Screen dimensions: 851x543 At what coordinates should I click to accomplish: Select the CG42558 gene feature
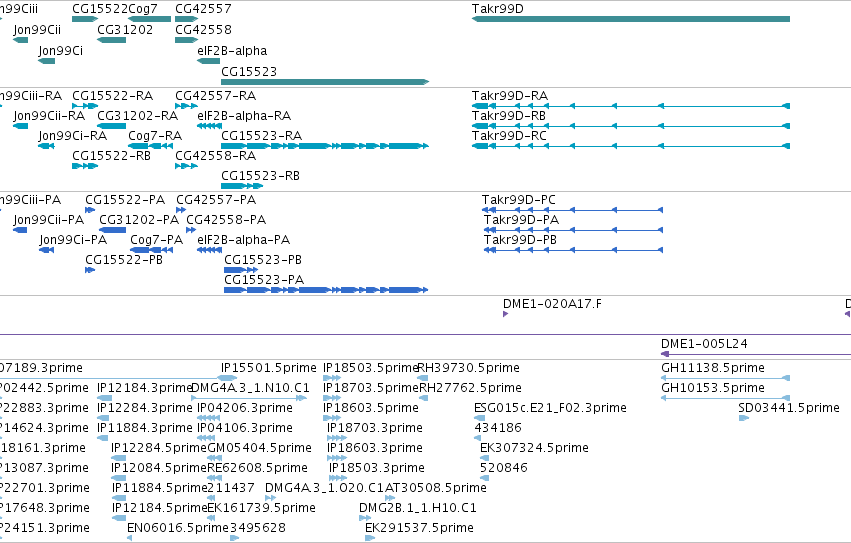point(186,40)
